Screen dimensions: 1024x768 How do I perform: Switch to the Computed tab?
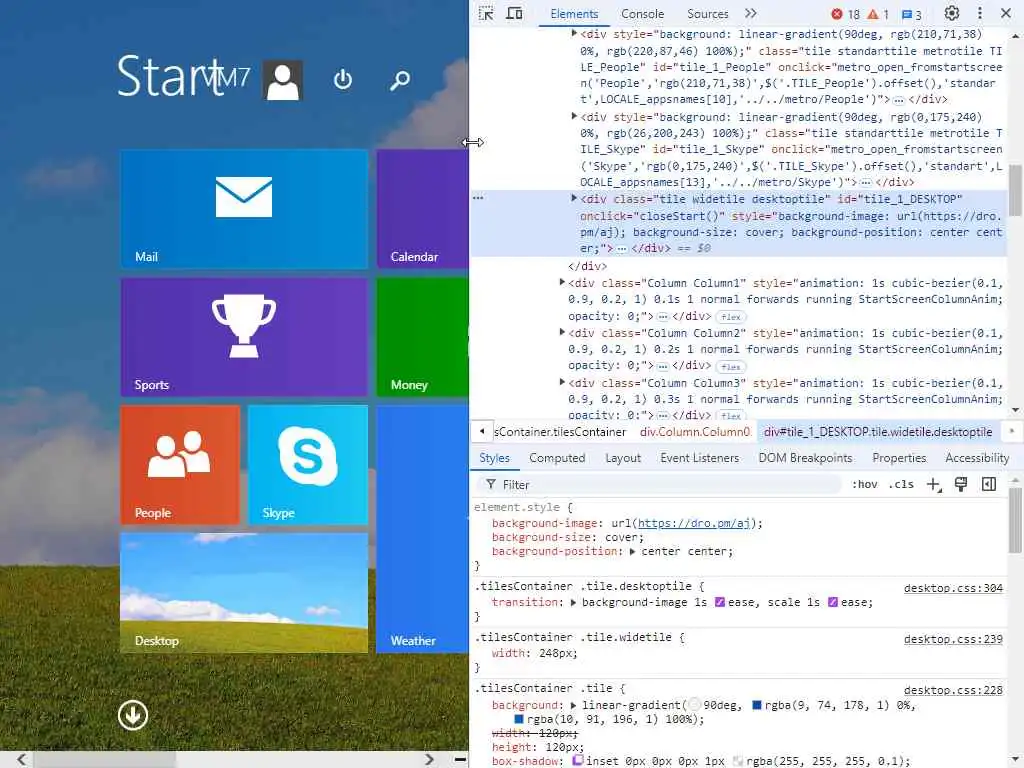(557, 458)
